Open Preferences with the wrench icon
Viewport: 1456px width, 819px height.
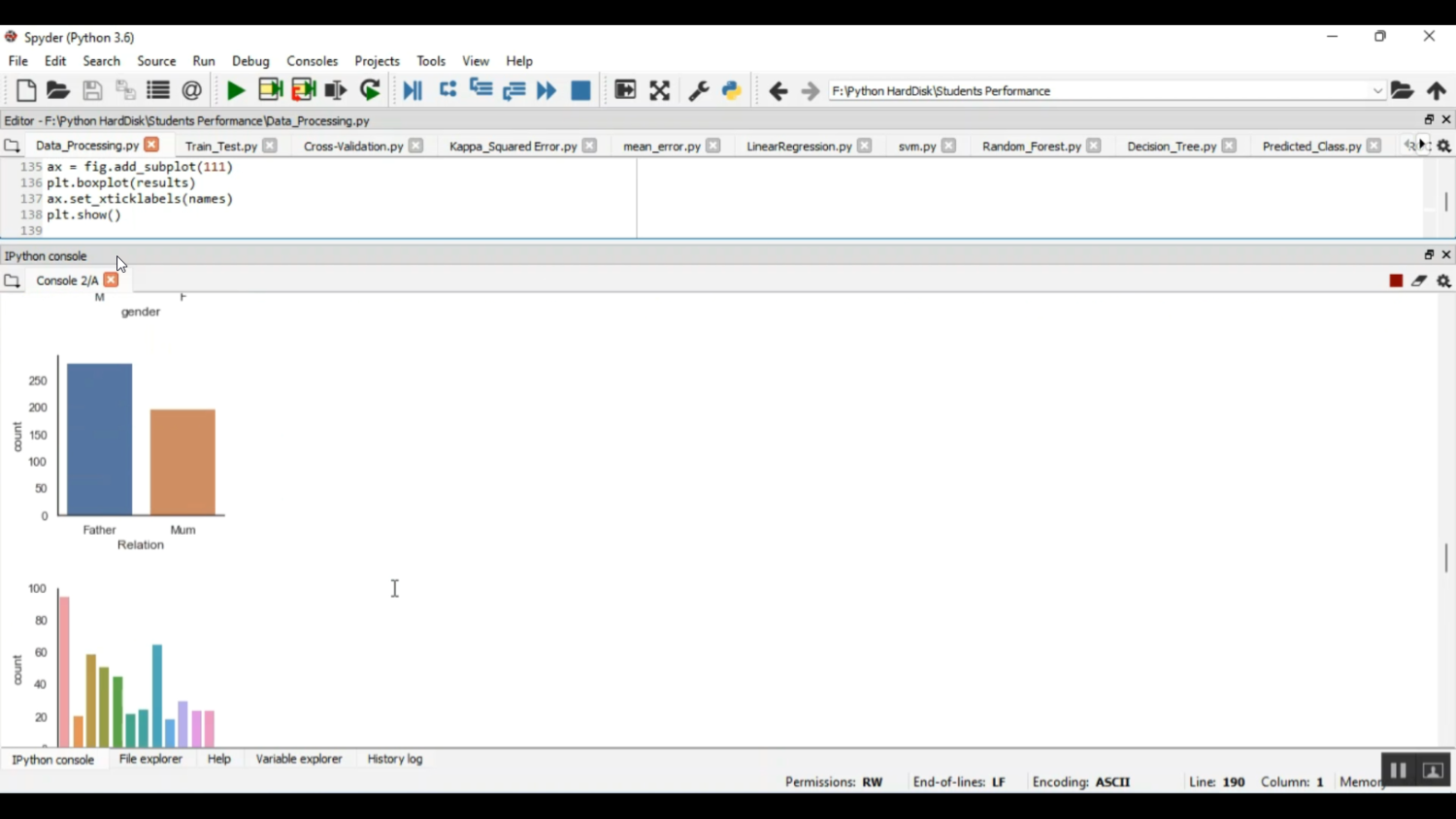pyautogui.click(x=699, y=90)
